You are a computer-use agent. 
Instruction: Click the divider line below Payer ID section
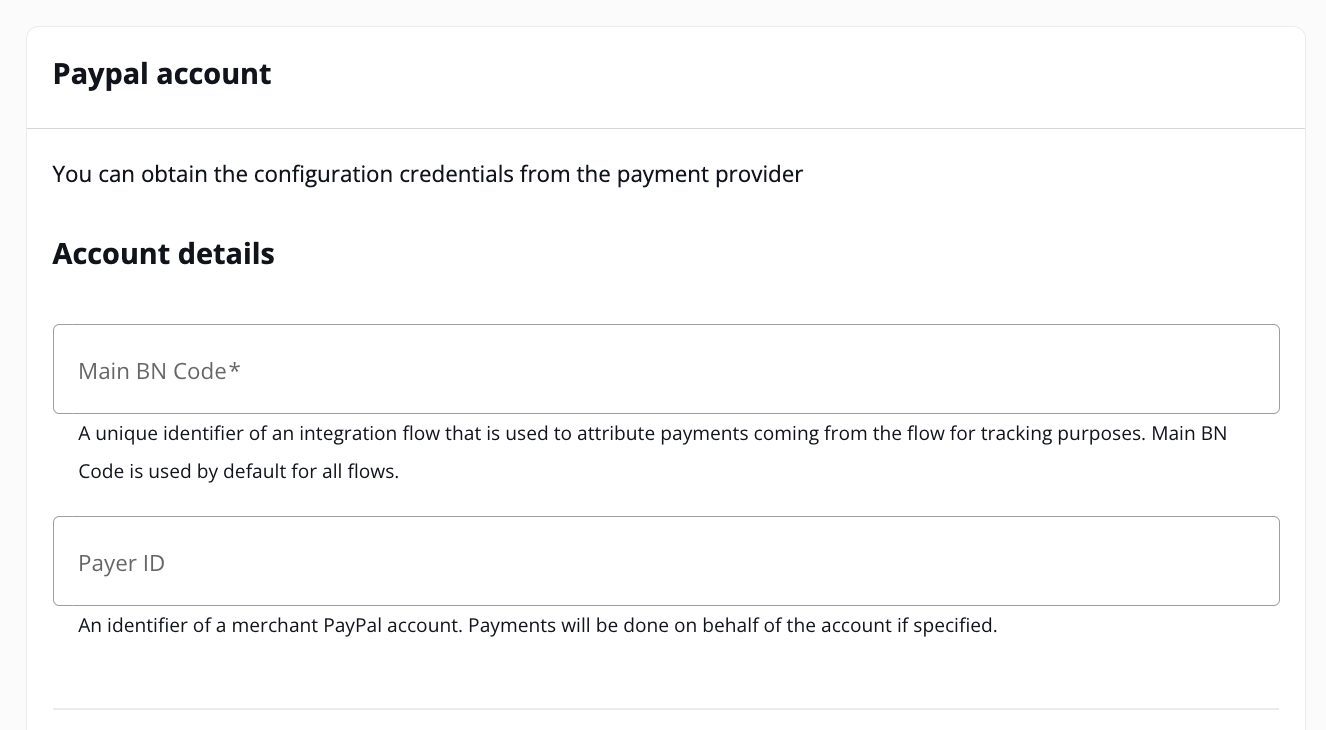coord(666,709)
